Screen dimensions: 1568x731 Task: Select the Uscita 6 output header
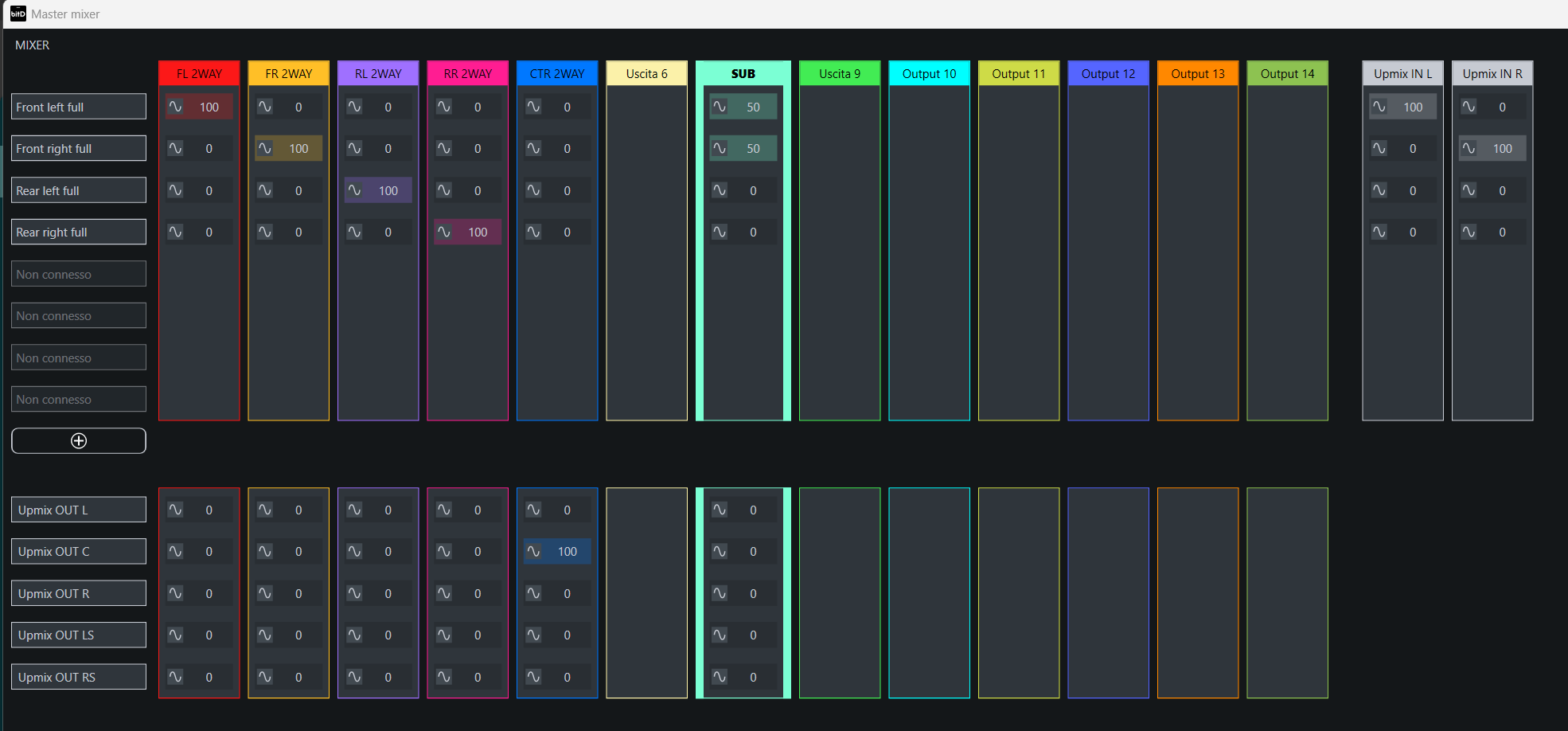tap(647, 73)
